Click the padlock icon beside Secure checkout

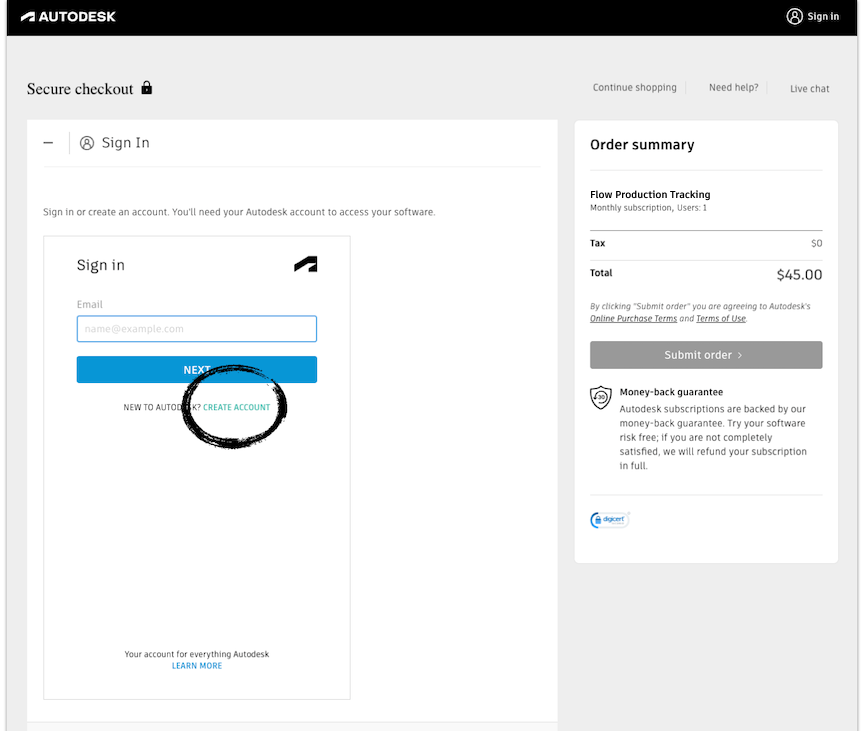coord(147,88)
